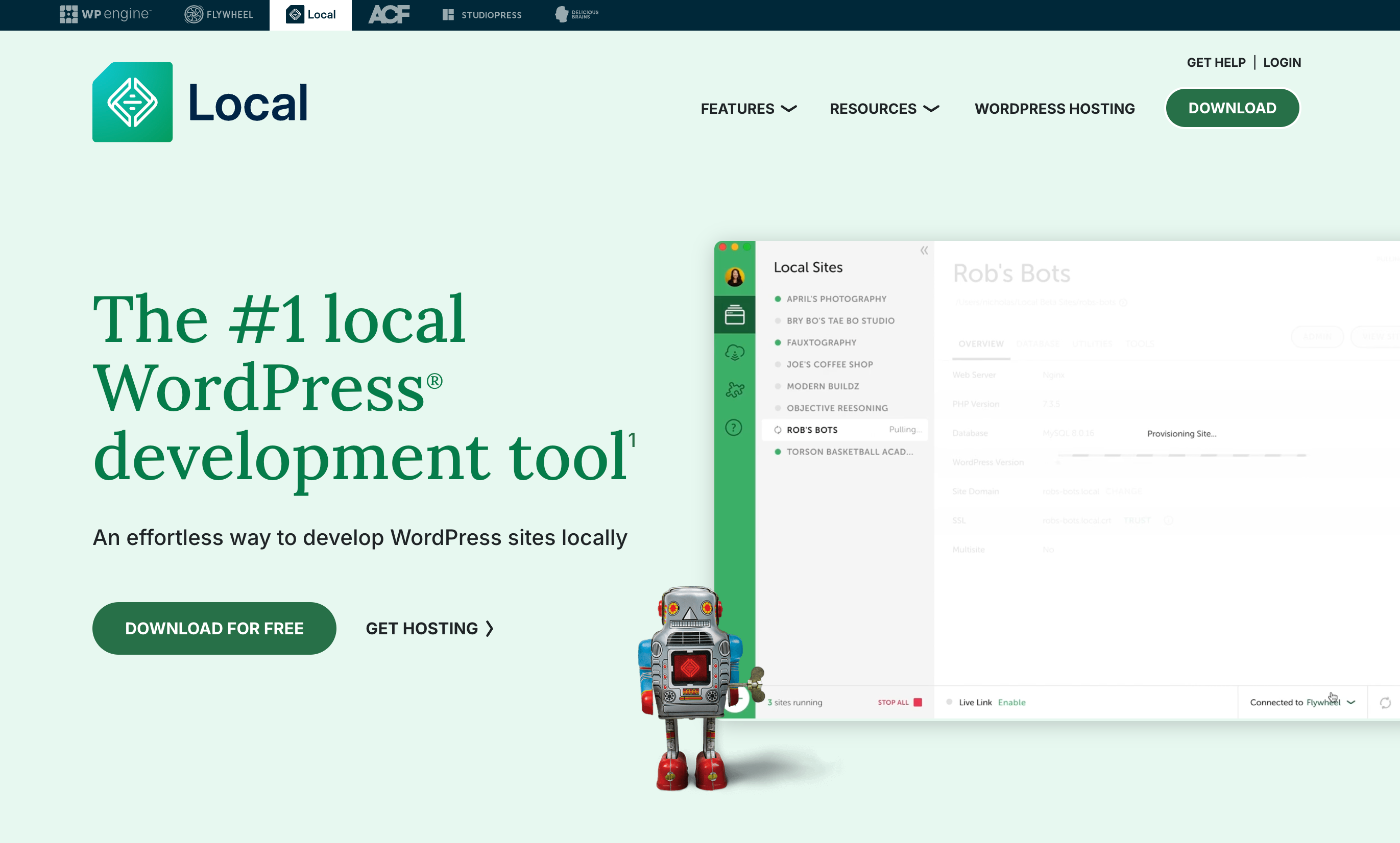
Task: Open the Flywheel brand link
Action: 219,15
